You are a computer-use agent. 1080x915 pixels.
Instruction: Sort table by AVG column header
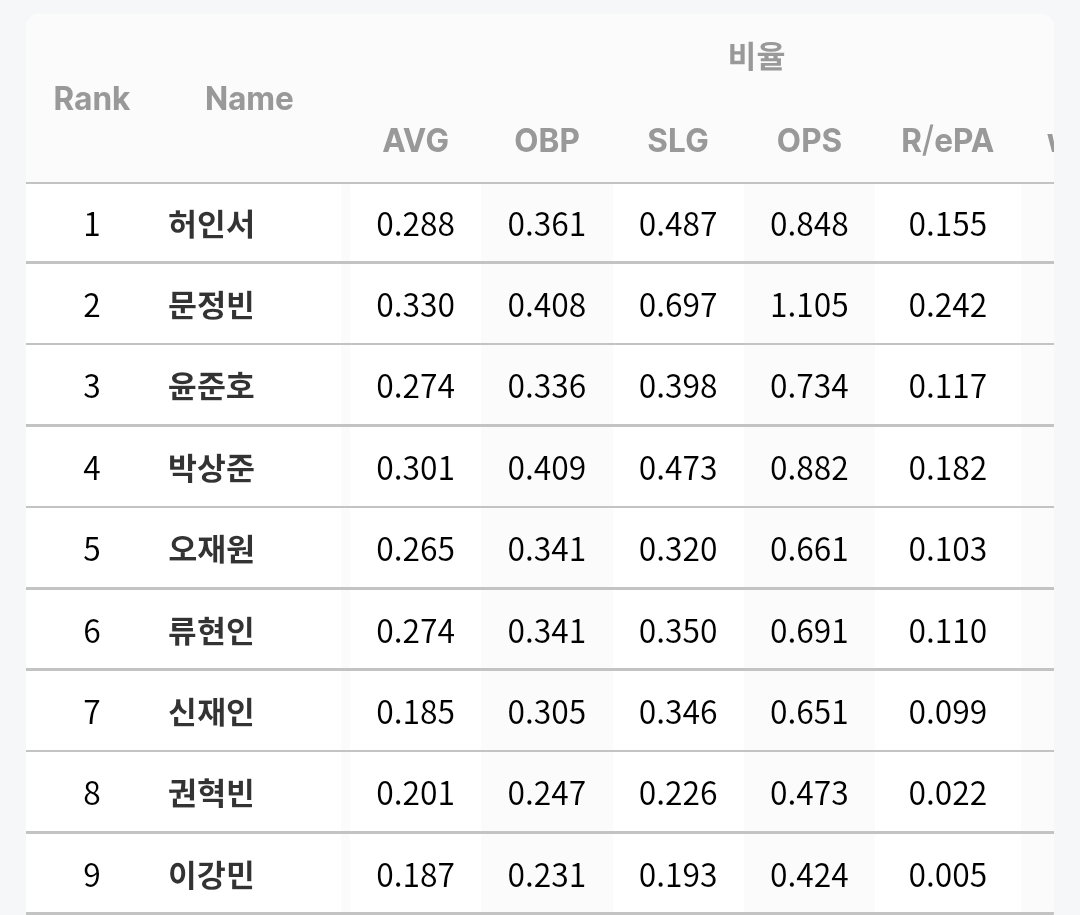click(415, 141)
